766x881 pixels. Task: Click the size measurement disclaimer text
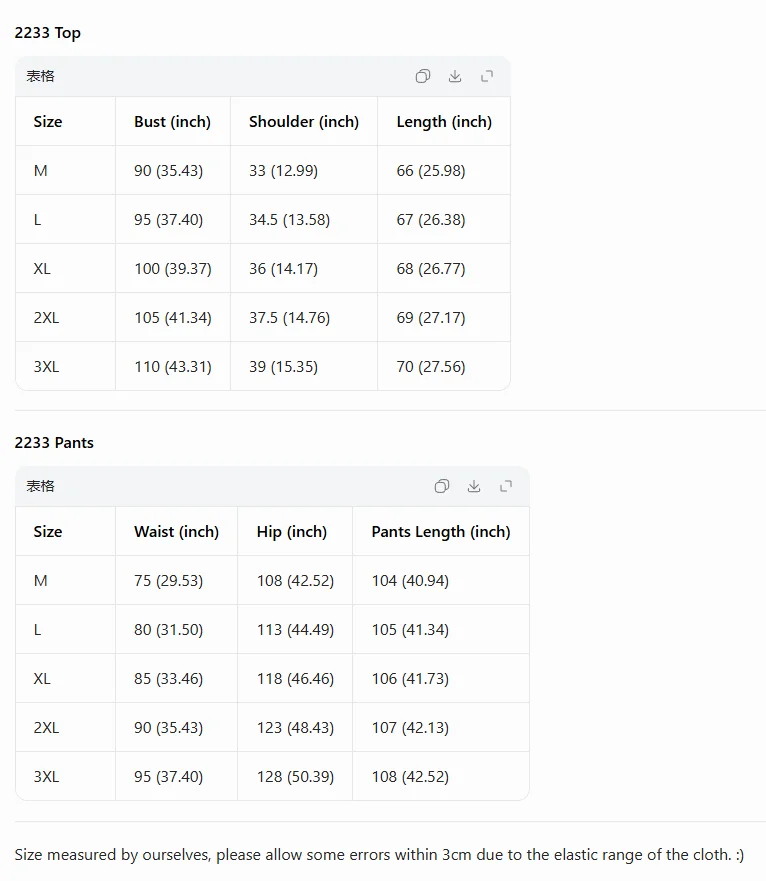379,855
